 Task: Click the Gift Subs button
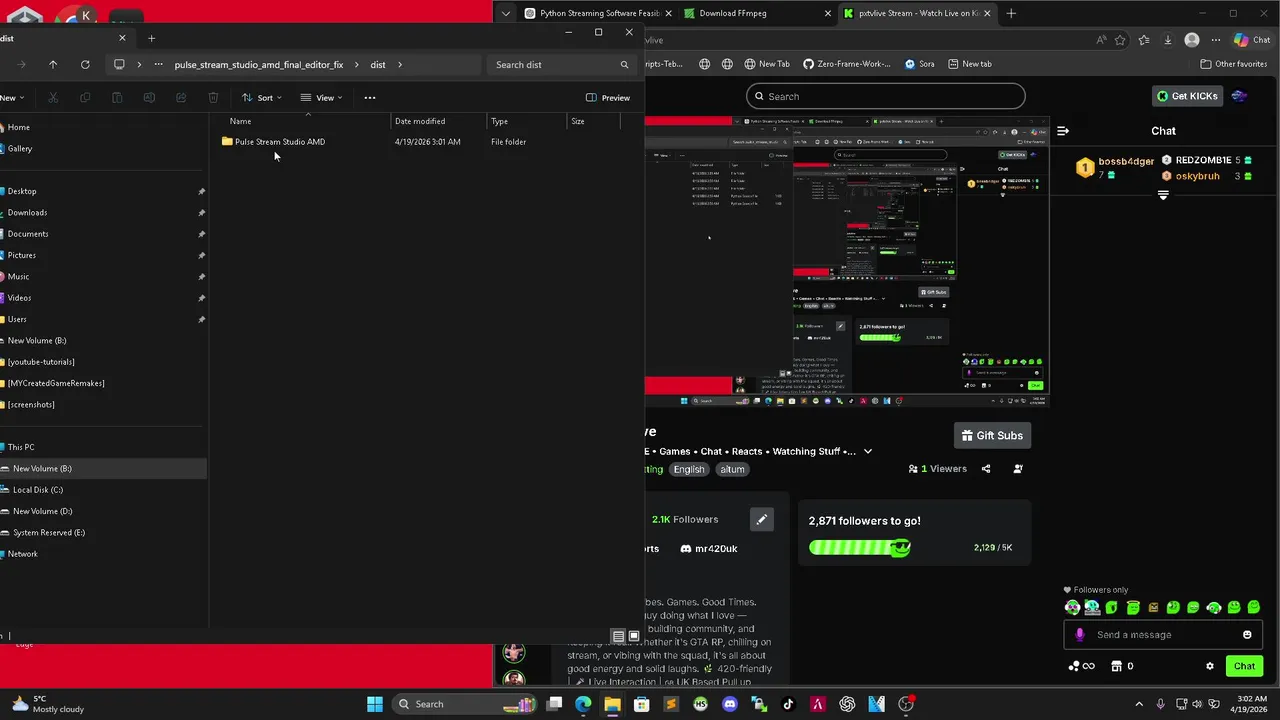(992, 435)
